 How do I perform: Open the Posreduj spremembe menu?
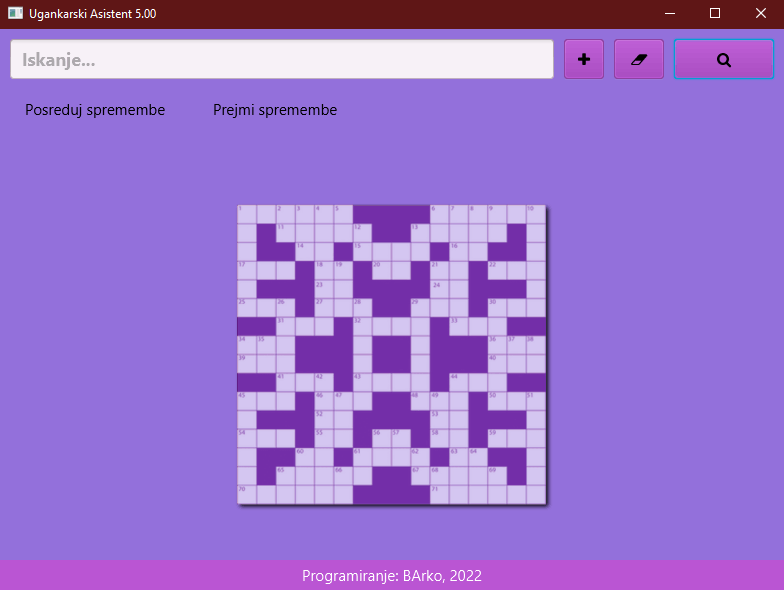pyautogui.click(x=95, y=110)
